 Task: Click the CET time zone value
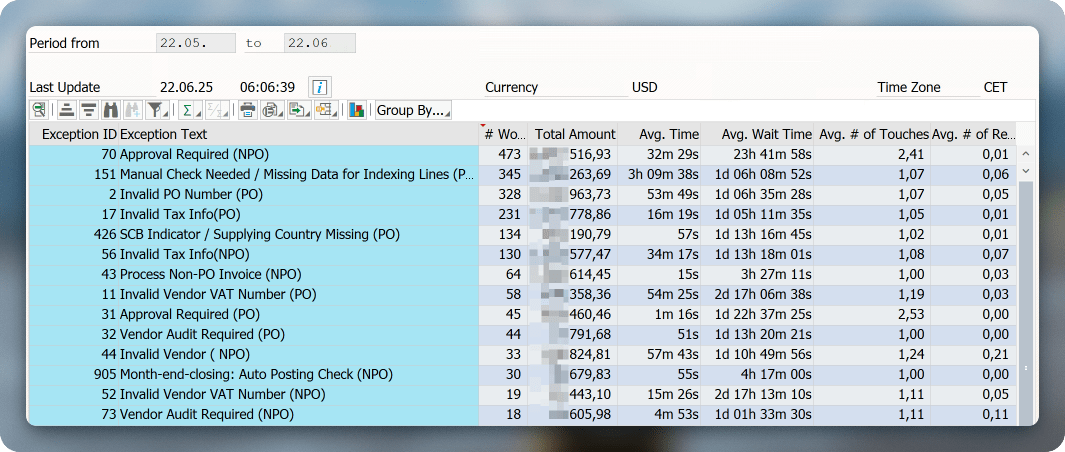tap(995, 87)
